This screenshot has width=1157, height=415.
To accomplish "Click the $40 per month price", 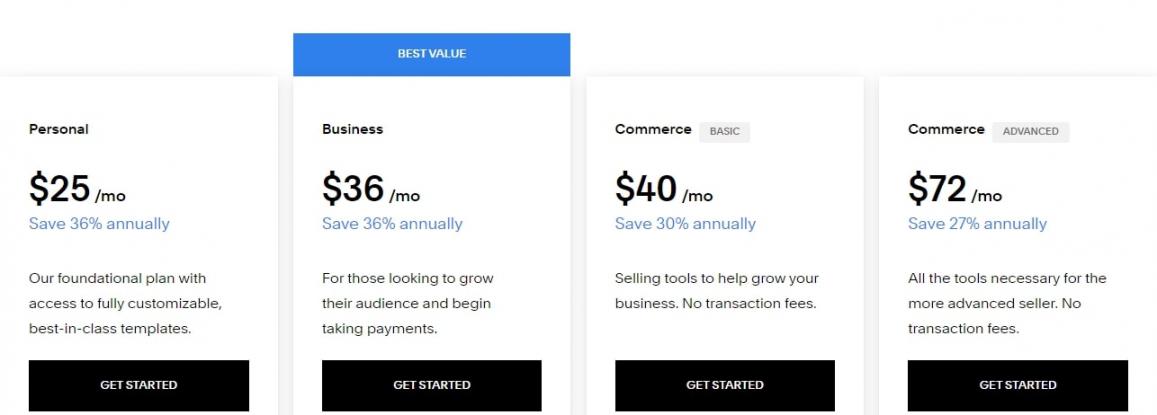I will click(663, 189).
